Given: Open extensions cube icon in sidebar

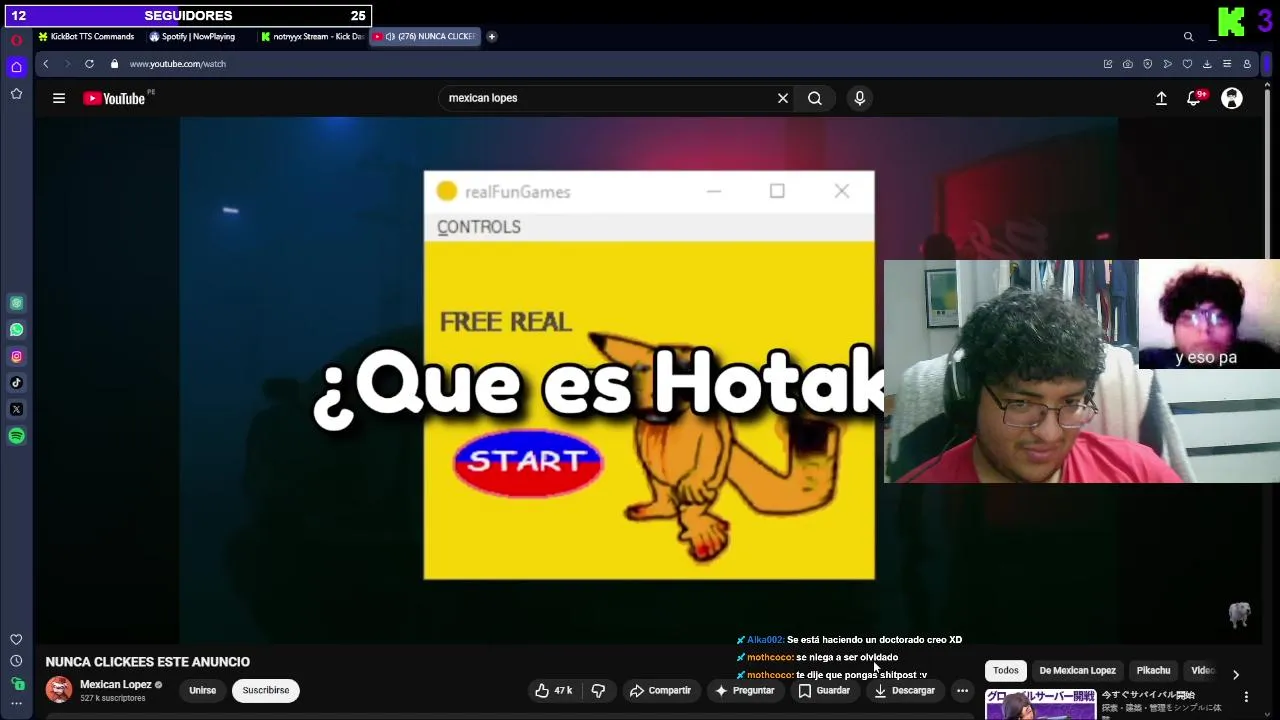Looking at the screenshot, I should [16, 684].
